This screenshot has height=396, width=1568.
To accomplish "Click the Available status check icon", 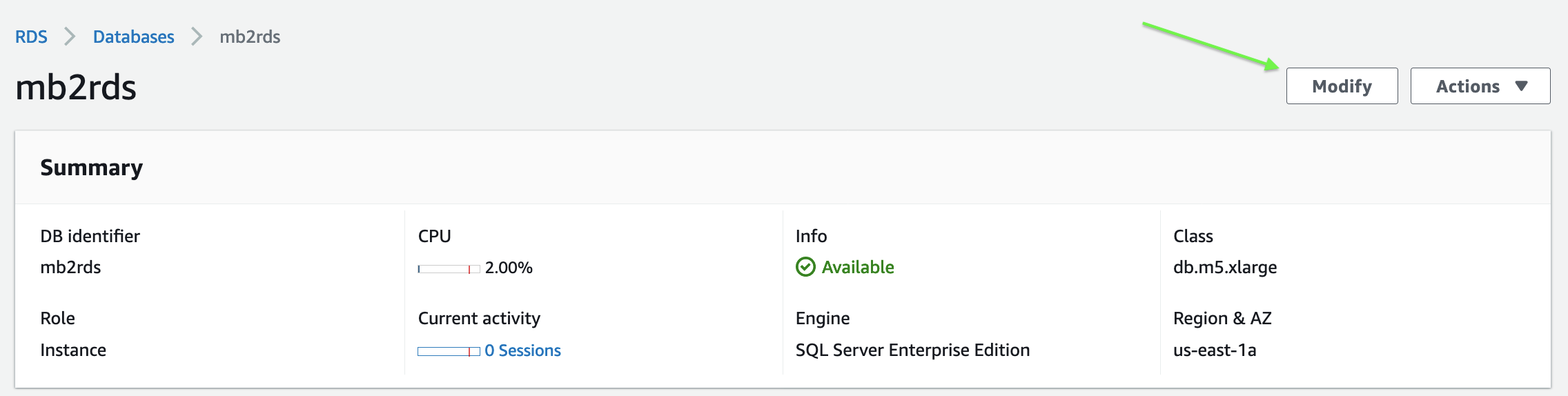I will 805,267.
